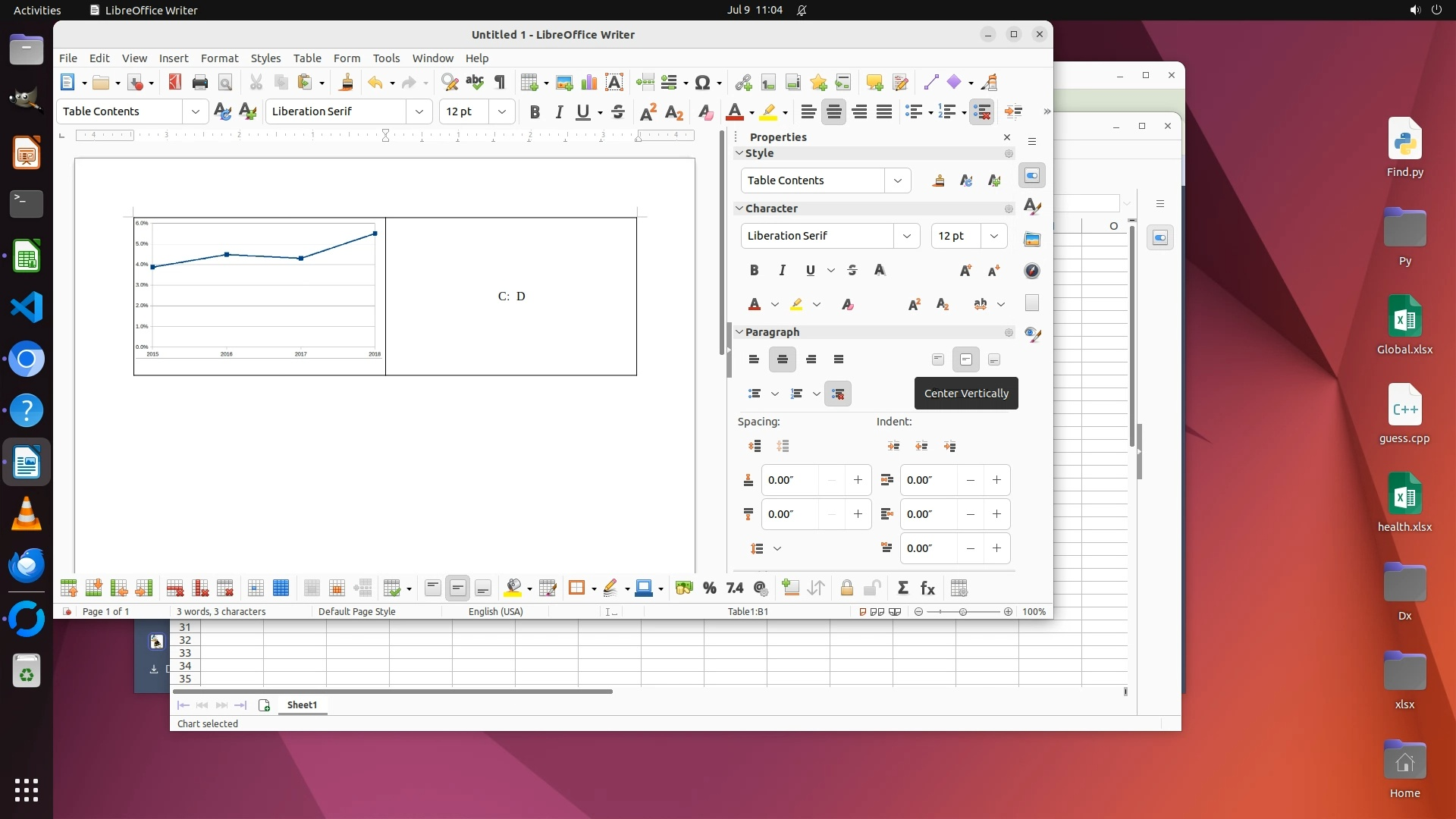The image size is (1456, 819).
Task: Toggle Italic in the formatting toolbar
Action: click(x=559, y=111)
